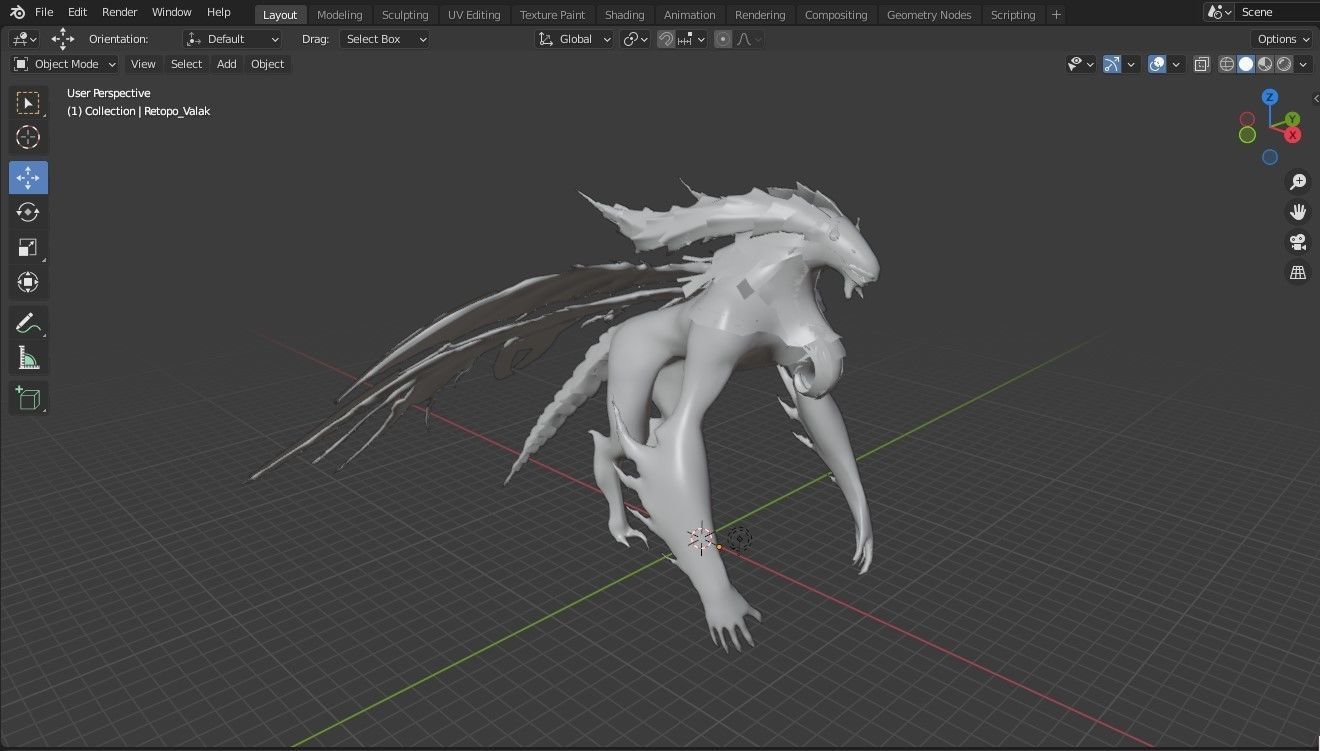Align view to the green Y axis
Image resolution: width=1320 pixels, height=751 pixels.
pyautogui.click(x=1293, y=119)
